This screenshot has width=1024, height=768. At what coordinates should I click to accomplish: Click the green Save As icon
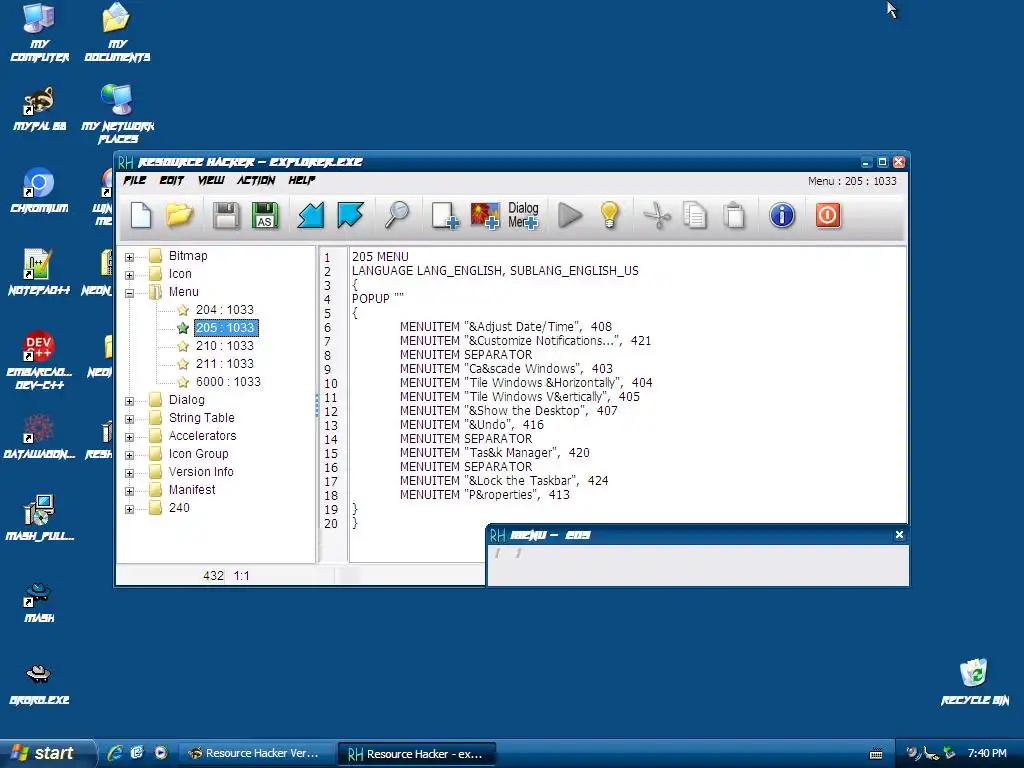[x=264, y=216]
